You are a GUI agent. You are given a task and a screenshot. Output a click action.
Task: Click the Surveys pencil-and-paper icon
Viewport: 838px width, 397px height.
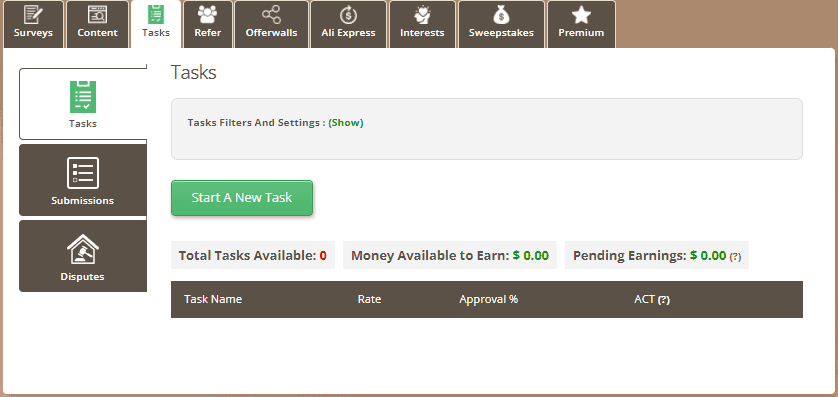click(x=34, y=14)
